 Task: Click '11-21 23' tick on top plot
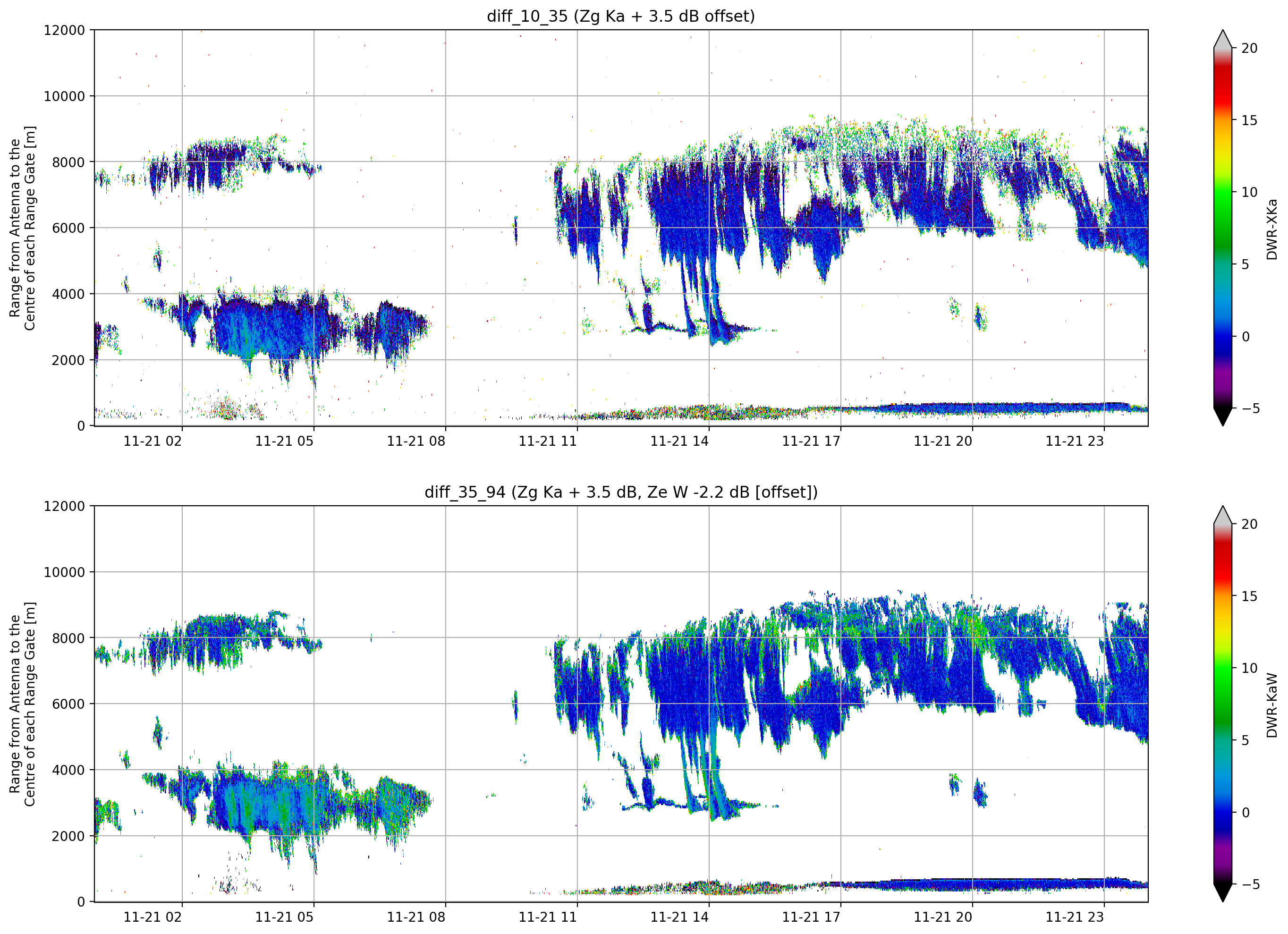(1075, 441)
